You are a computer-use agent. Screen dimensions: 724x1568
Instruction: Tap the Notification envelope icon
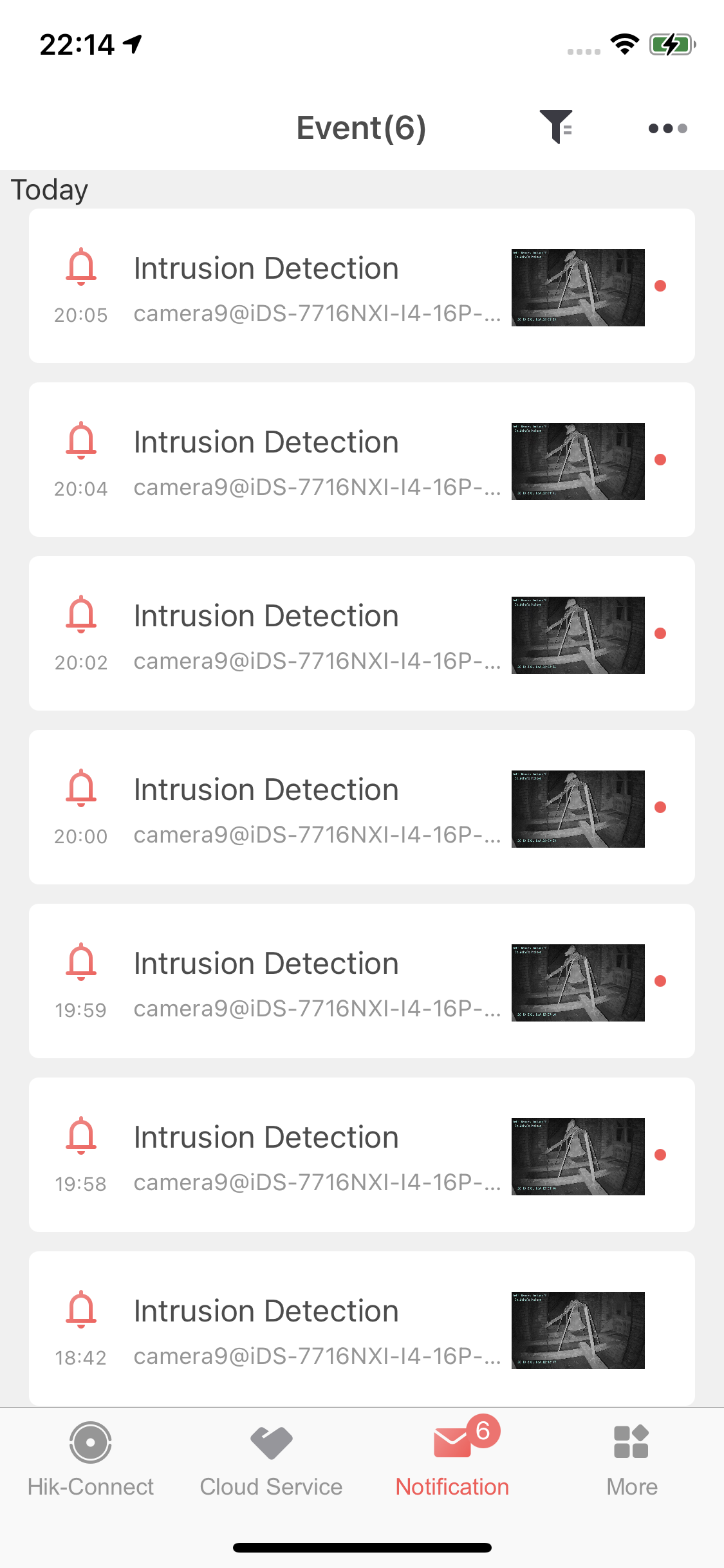(452, 1442)
